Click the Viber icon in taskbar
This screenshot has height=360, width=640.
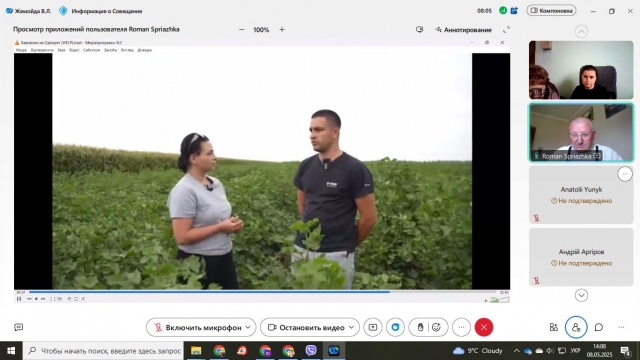[311, 350]
